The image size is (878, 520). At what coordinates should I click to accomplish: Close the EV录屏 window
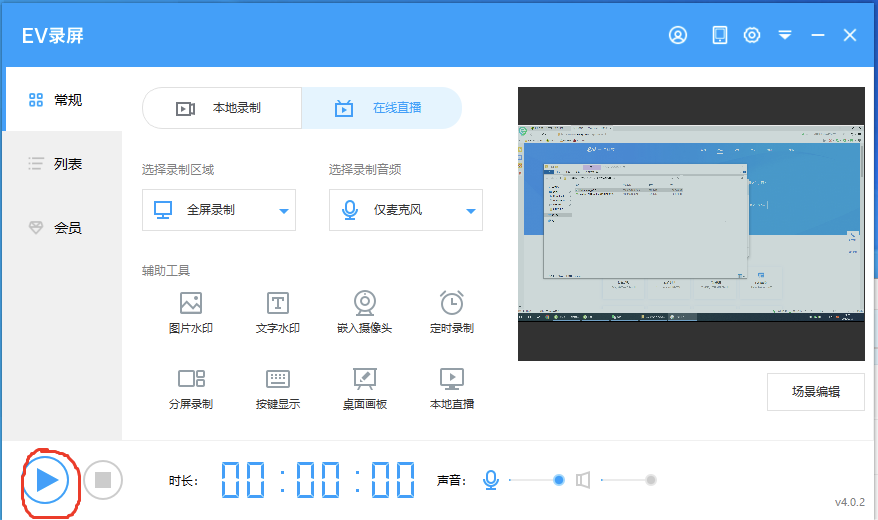tap(849, 35)
